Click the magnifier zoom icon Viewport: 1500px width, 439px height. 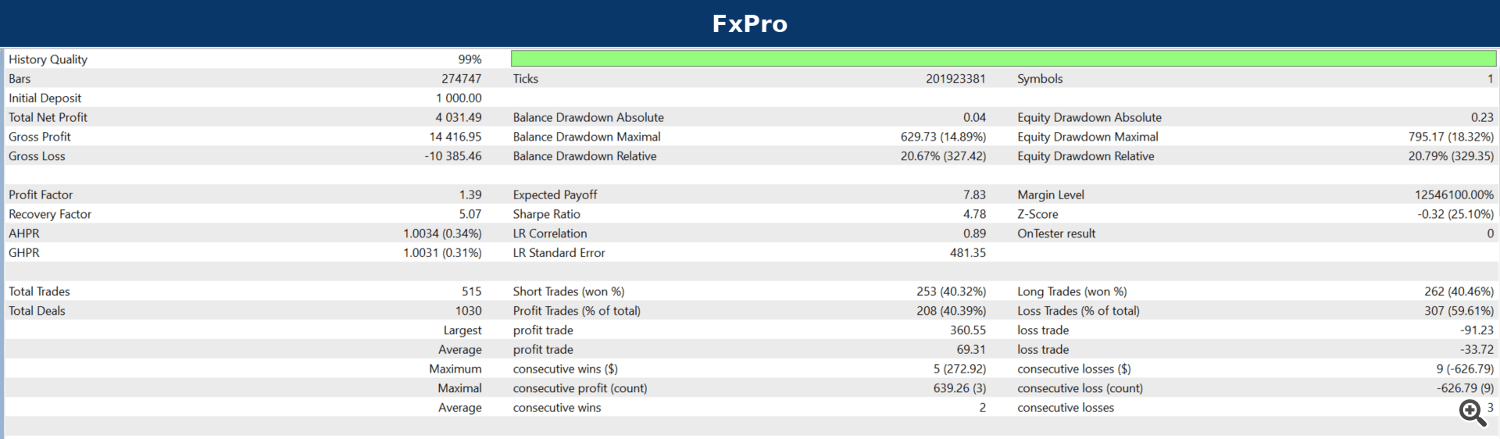[x=1471, y=411]
